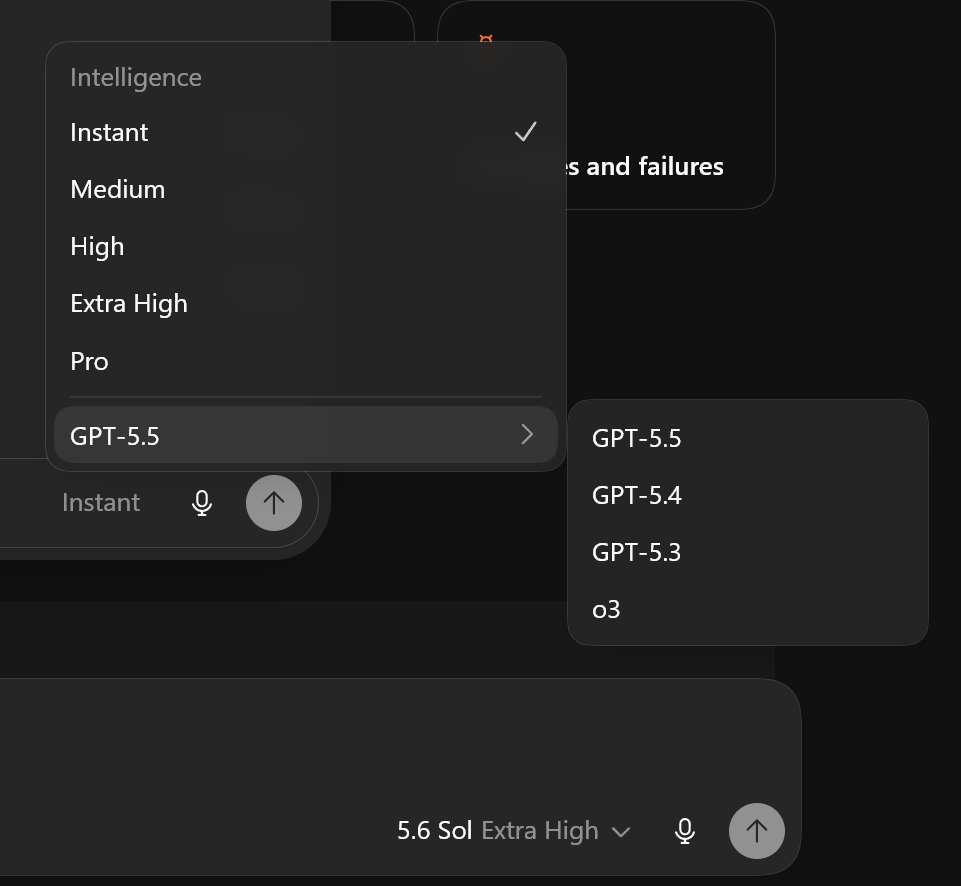Click the microphone icon next to 5.6 Sol
961x886 pixels.
[x=685, y=831]
